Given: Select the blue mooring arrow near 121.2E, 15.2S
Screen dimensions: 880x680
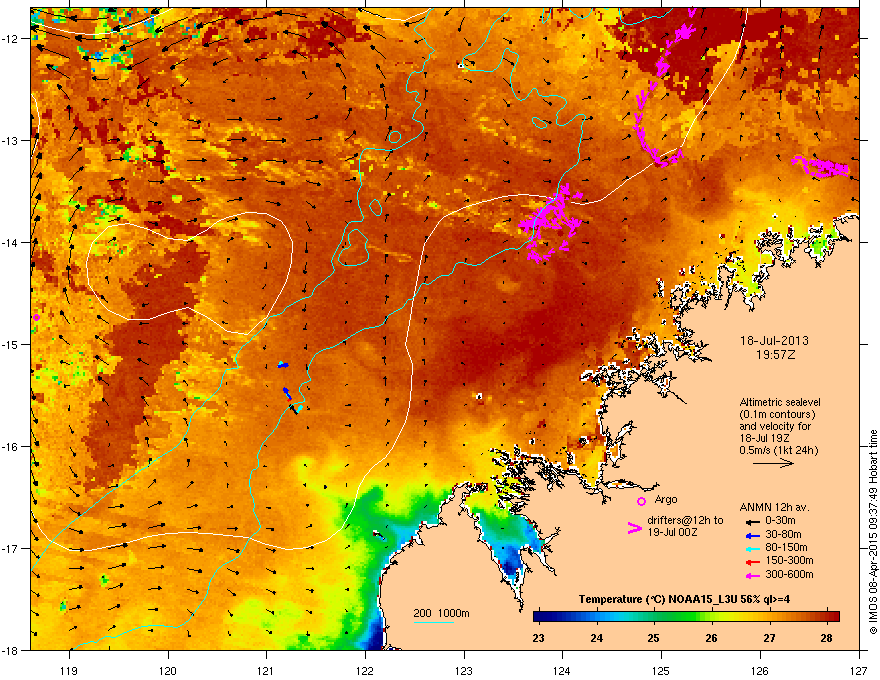Looking at the screenshot, I should 283,365.
